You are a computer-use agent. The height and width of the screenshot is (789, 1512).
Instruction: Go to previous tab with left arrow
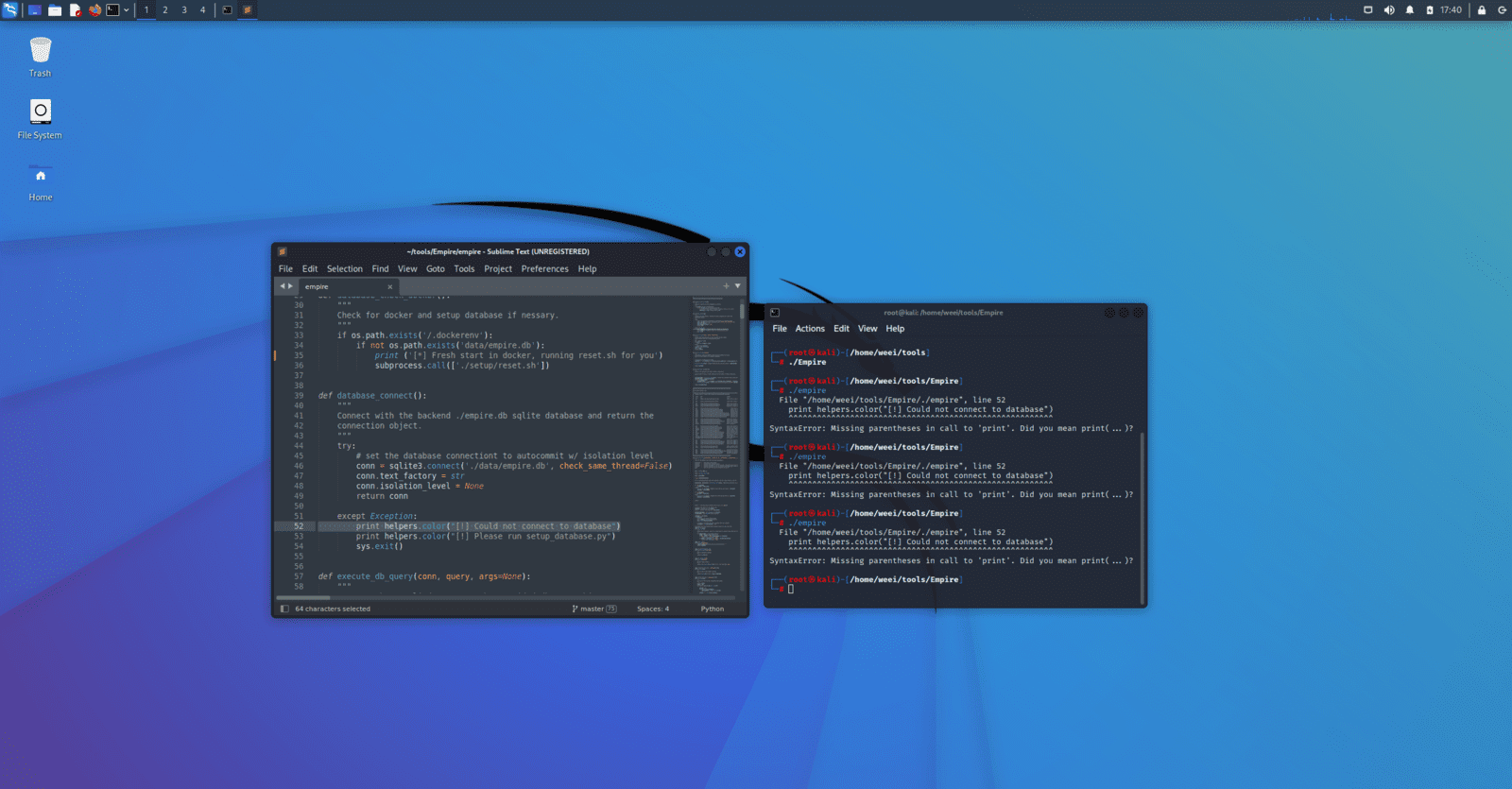pos(282,286)
